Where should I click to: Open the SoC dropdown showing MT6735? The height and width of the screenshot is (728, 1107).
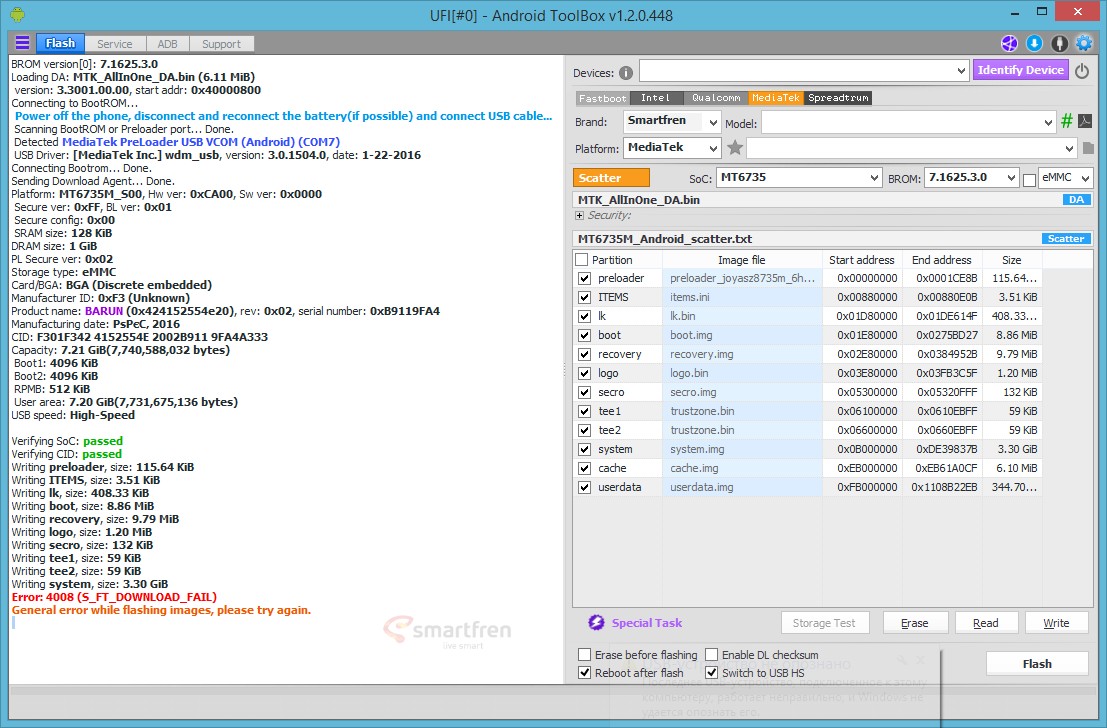[798, 178]
